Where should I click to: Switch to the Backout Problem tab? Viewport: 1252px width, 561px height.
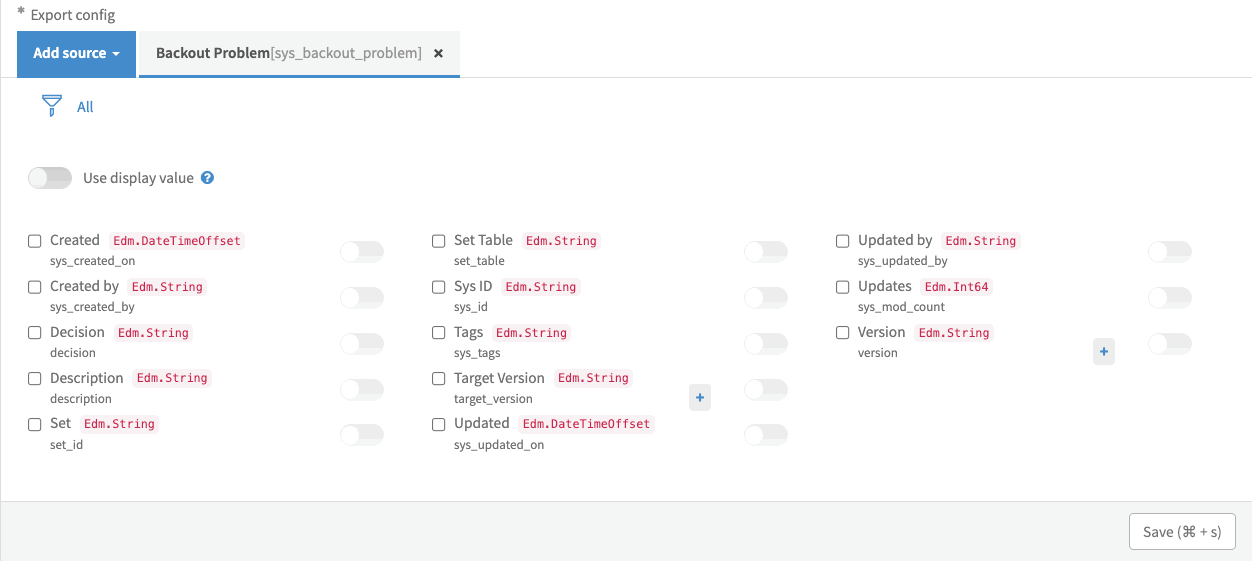click(288, 53)
